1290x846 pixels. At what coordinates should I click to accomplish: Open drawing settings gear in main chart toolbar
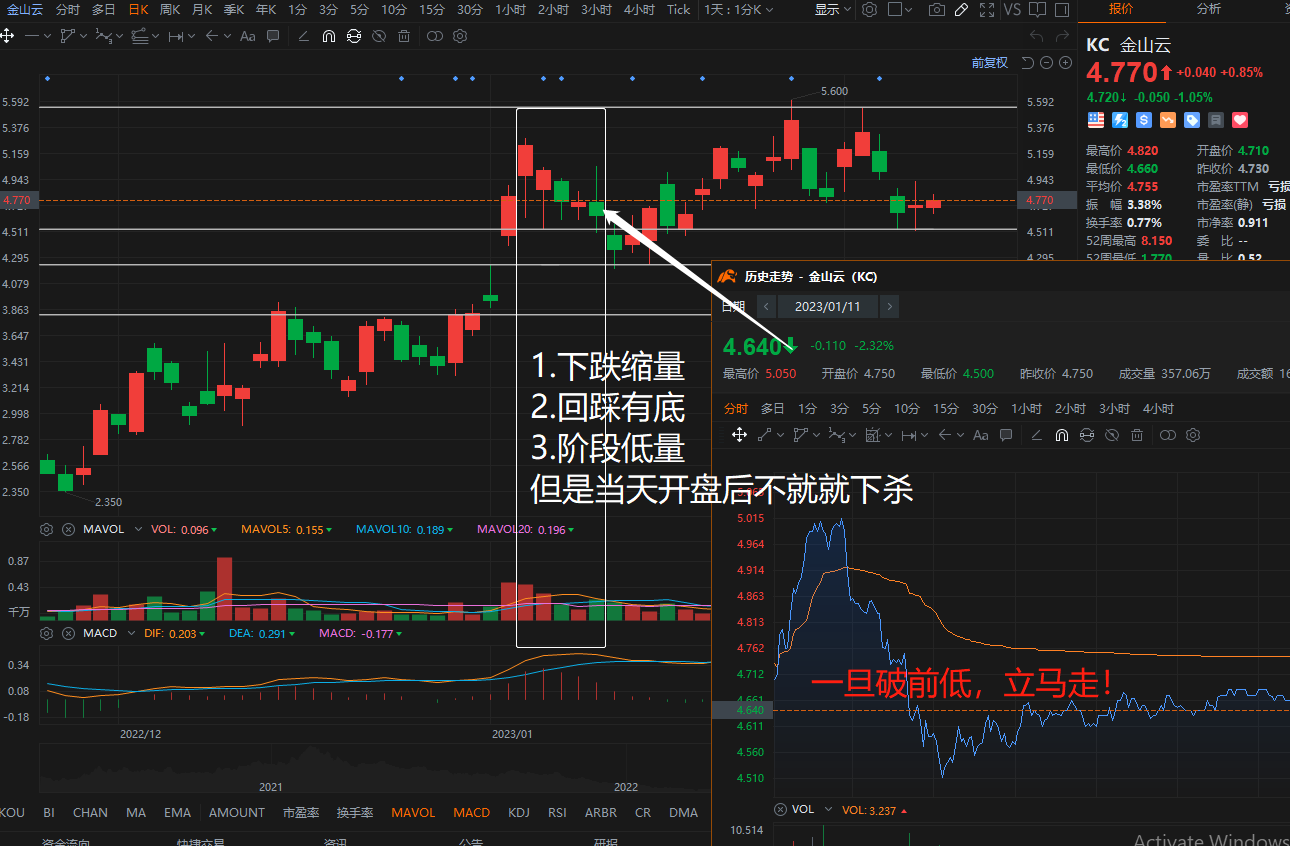tap(460, 36)
